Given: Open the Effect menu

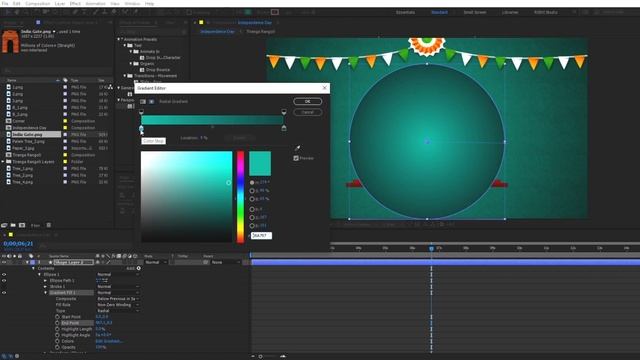Looking at the screenshot, I should [75, 3].
